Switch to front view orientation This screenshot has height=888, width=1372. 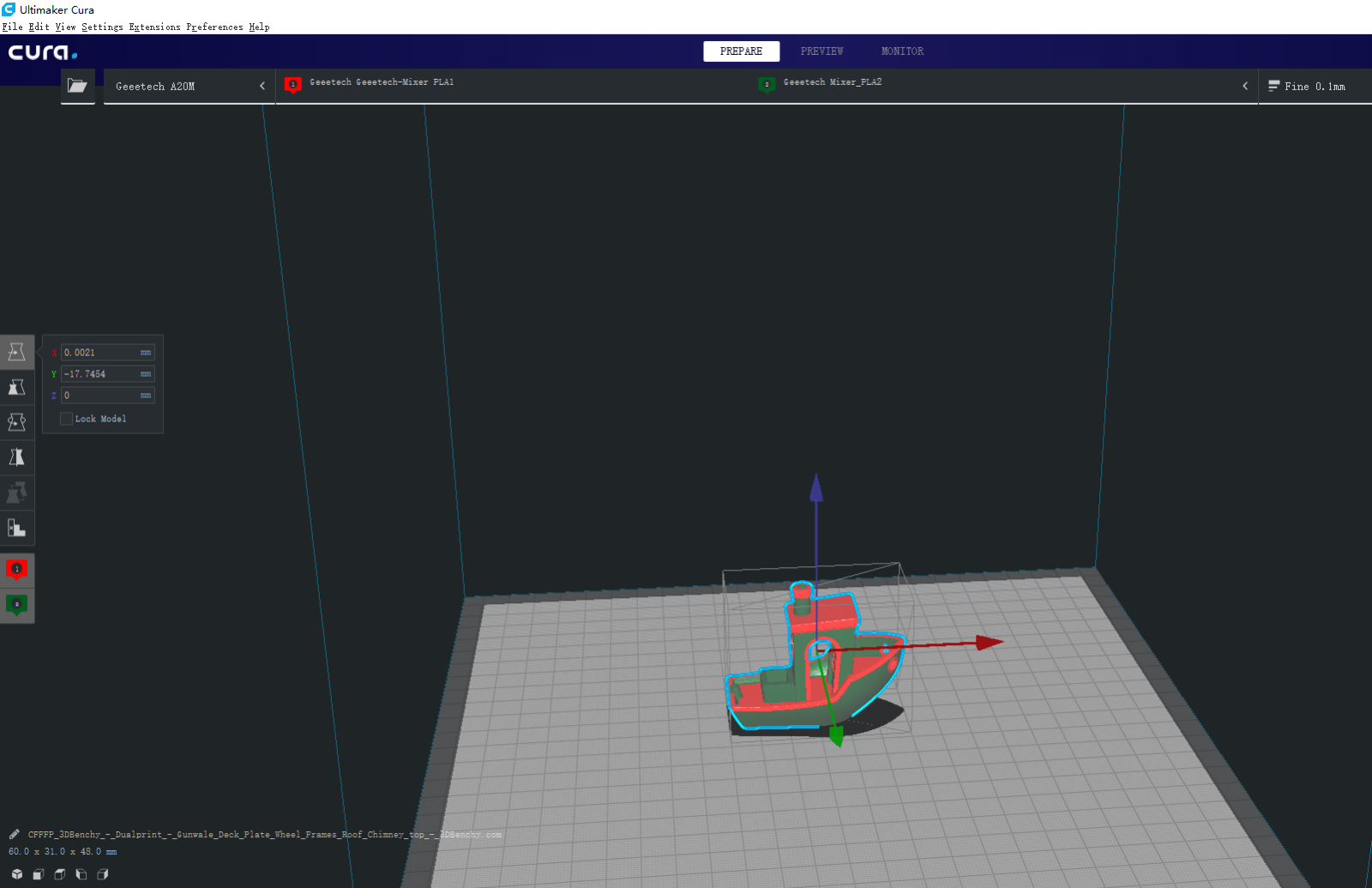(x=39, y=874)
